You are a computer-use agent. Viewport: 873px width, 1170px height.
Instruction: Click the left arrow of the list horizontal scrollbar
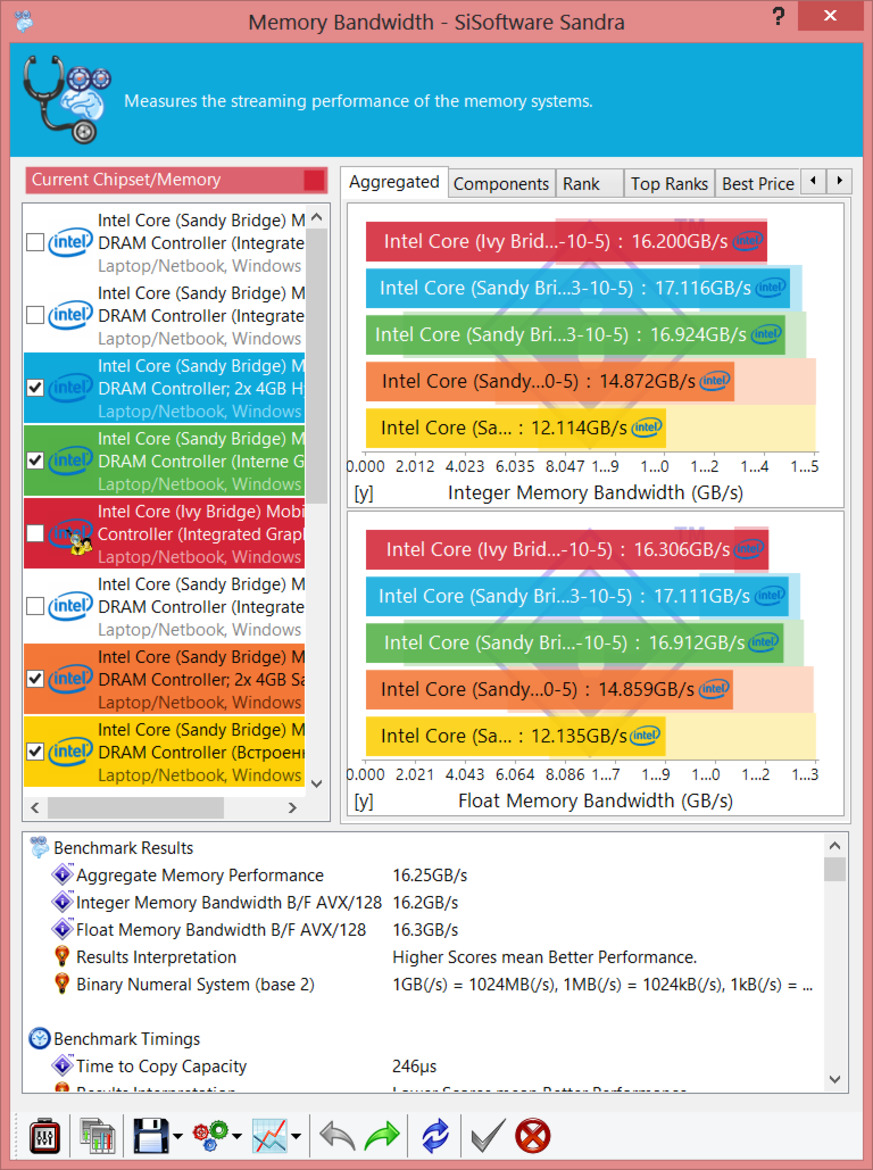coord(35,807)
